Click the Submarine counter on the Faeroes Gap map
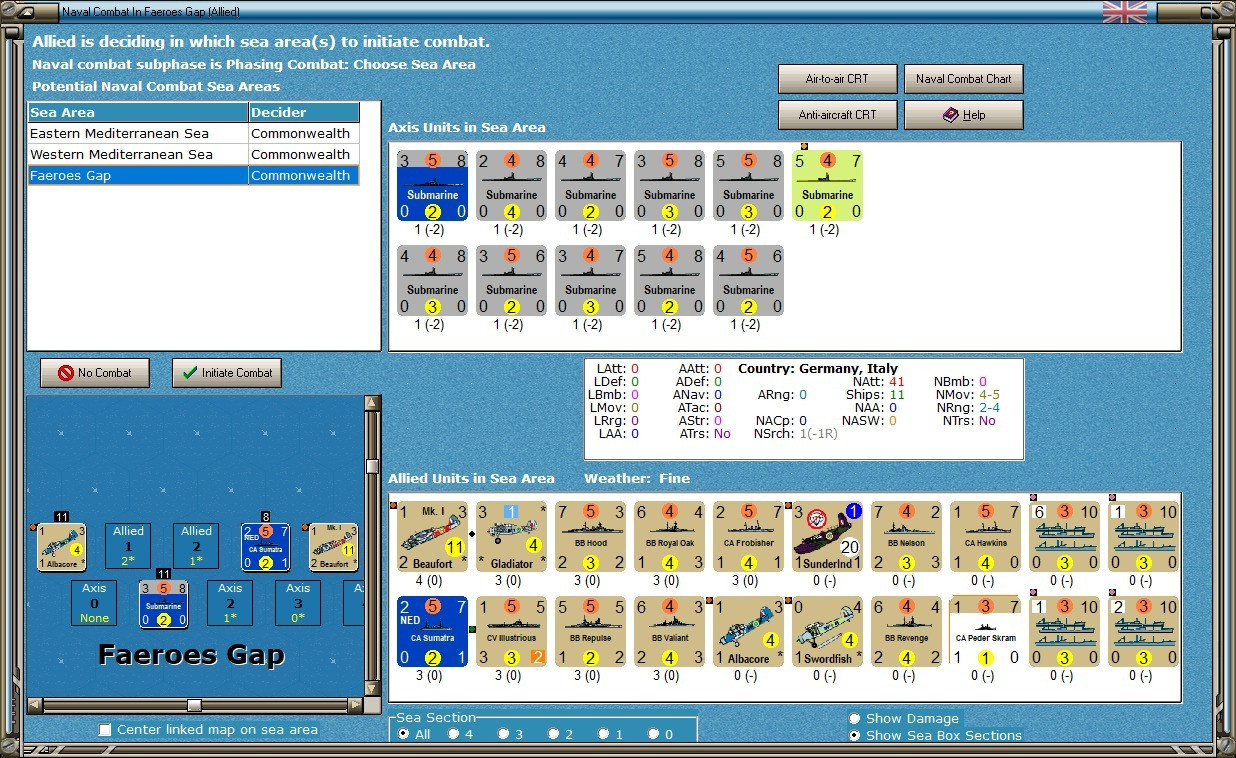Screen dimensions: 1236x758 click(x=164, y=604)
